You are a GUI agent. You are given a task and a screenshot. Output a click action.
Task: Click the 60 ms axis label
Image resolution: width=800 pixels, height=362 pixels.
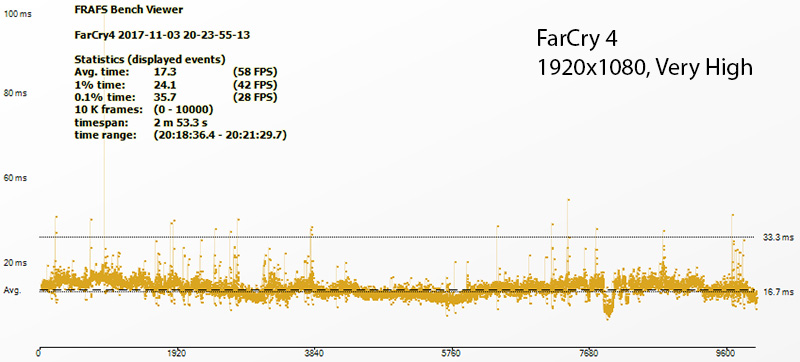(x=15, y=178)
